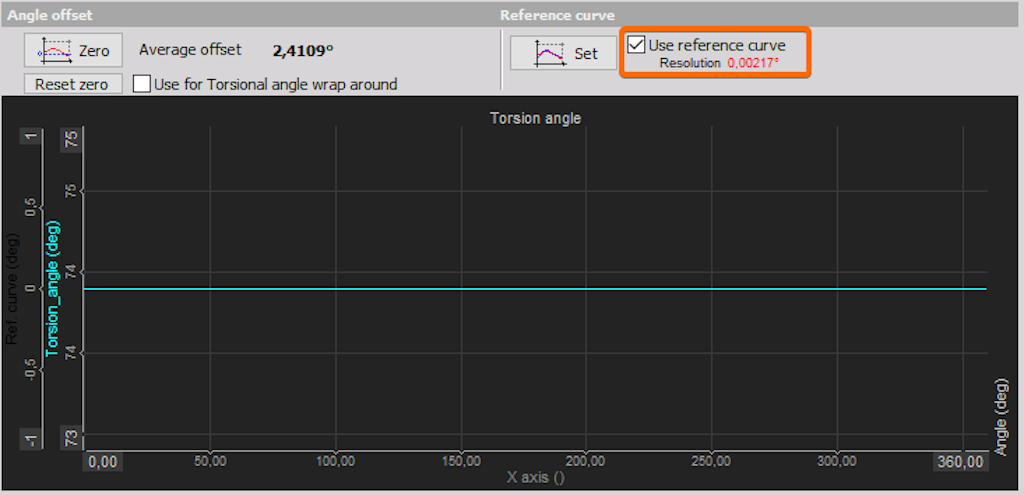The image size is (1024, 495).
Task: Click the Reference curve section header
Action: (x=557, y=15)
